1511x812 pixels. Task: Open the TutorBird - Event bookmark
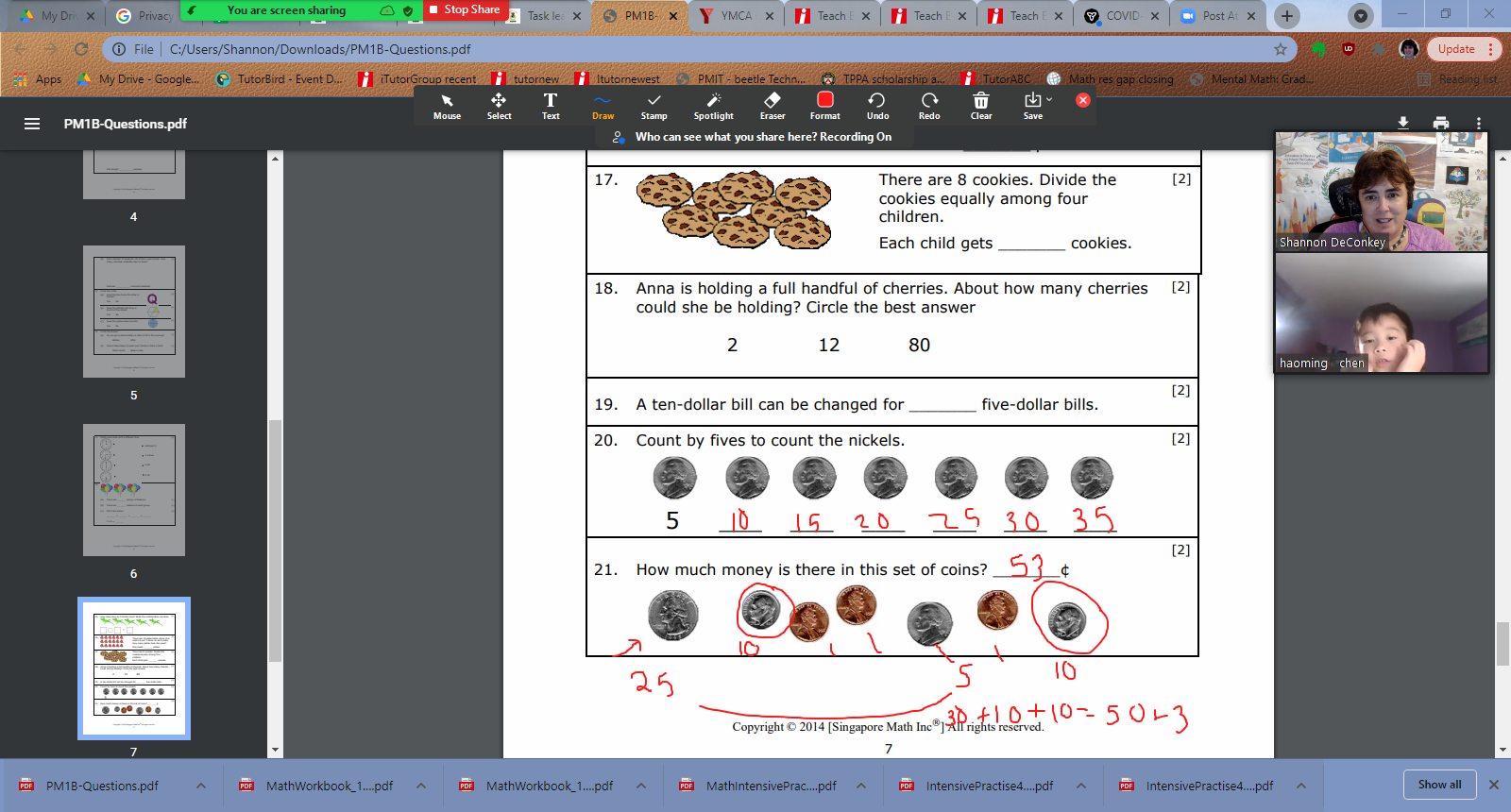pos(280,79)
